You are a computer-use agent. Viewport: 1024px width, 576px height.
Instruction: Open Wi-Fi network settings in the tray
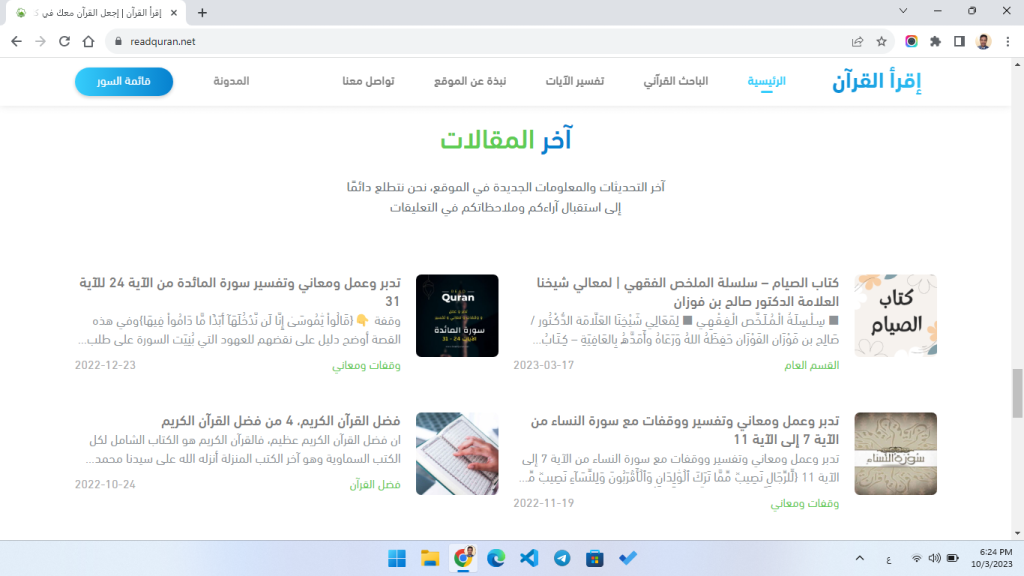pos(917,558)
